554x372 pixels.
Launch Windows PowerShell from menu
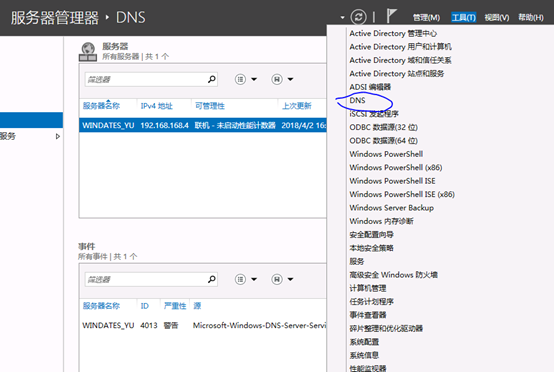(386, 154)
